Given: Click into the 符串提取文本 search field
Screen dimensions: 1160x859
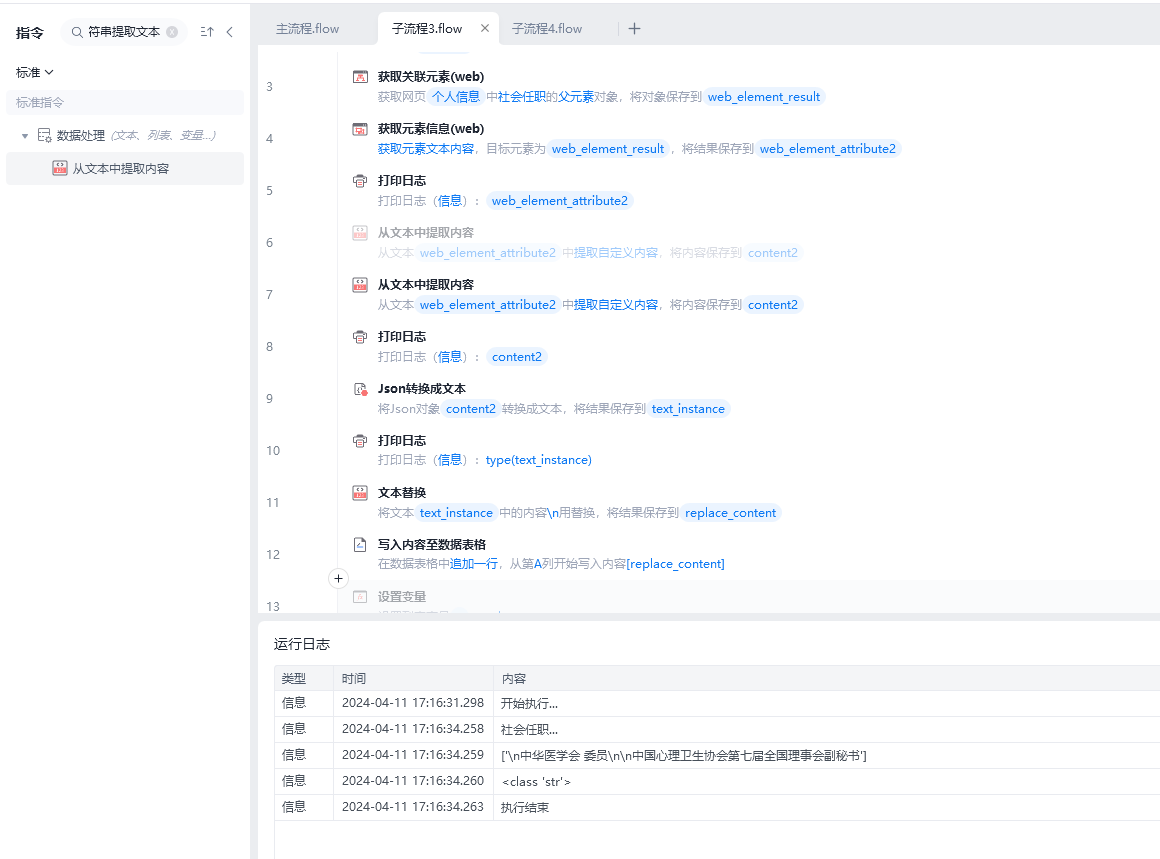Looking at the screenshot, I should click(124, 32).
